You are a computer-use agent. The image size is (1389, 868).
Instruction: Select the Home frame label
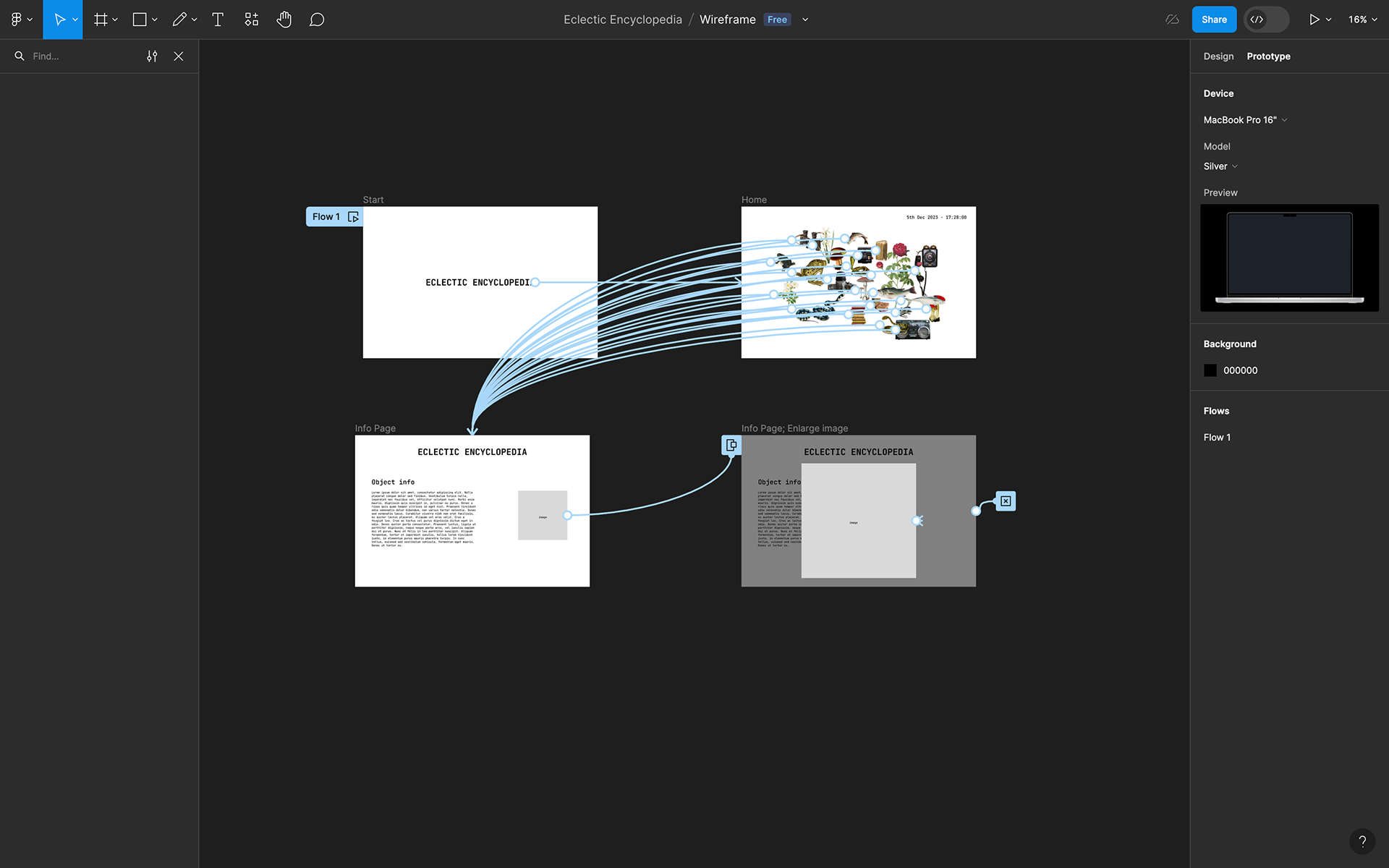tap(754, 200)
